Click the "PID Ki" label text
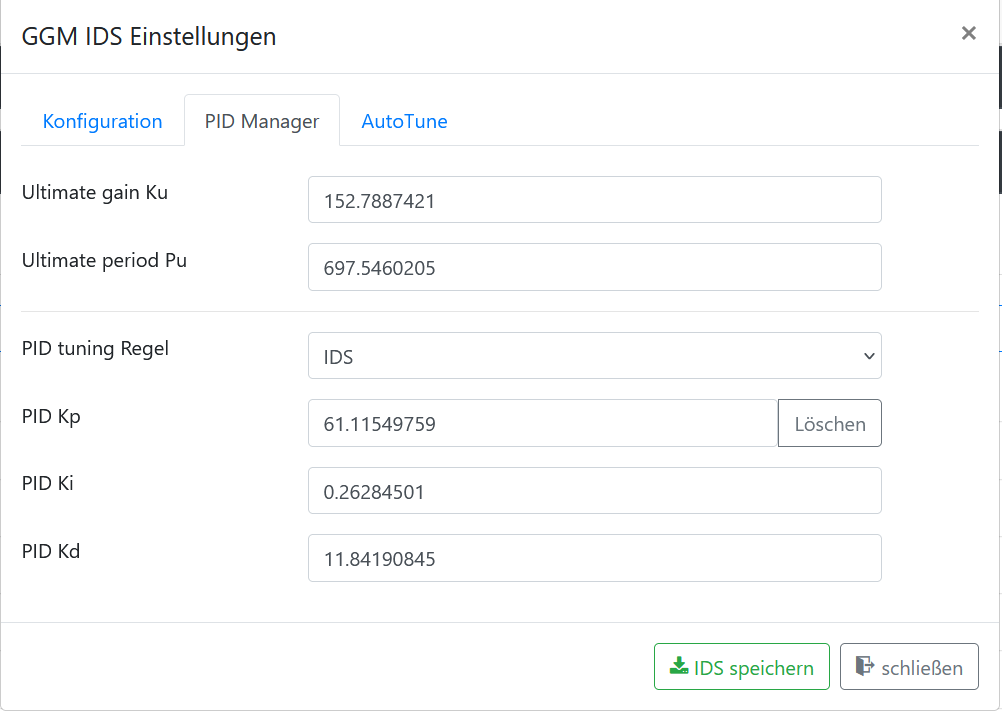 (x=48, y=483)
